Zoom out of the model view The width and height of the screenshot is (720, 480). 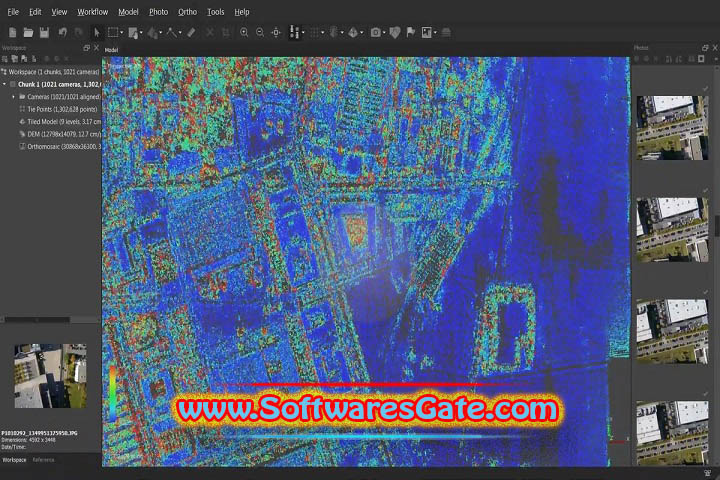[260, 32]
